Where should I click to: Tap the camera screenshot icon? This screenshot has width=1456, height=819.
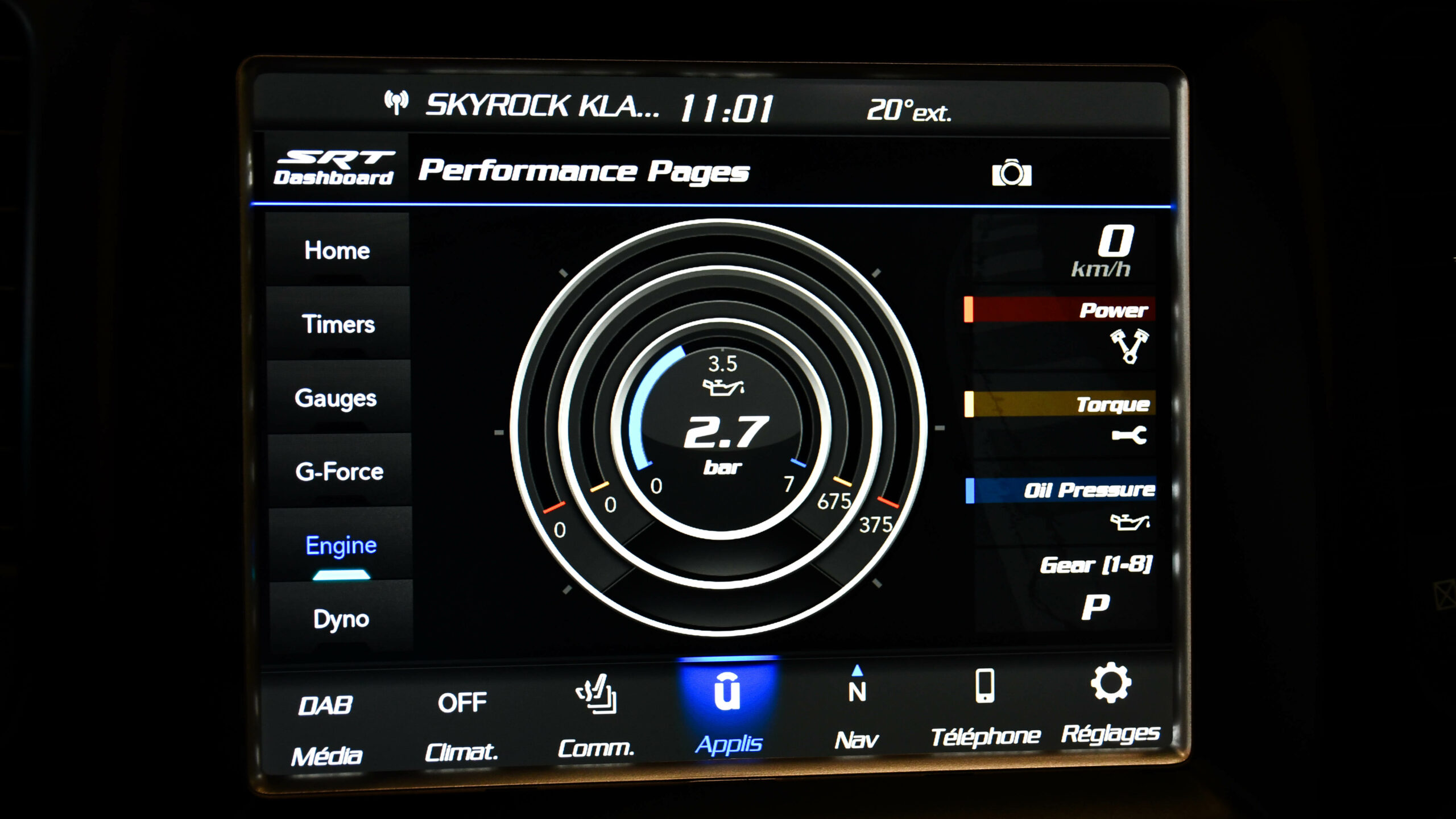tap(1011, 173)
